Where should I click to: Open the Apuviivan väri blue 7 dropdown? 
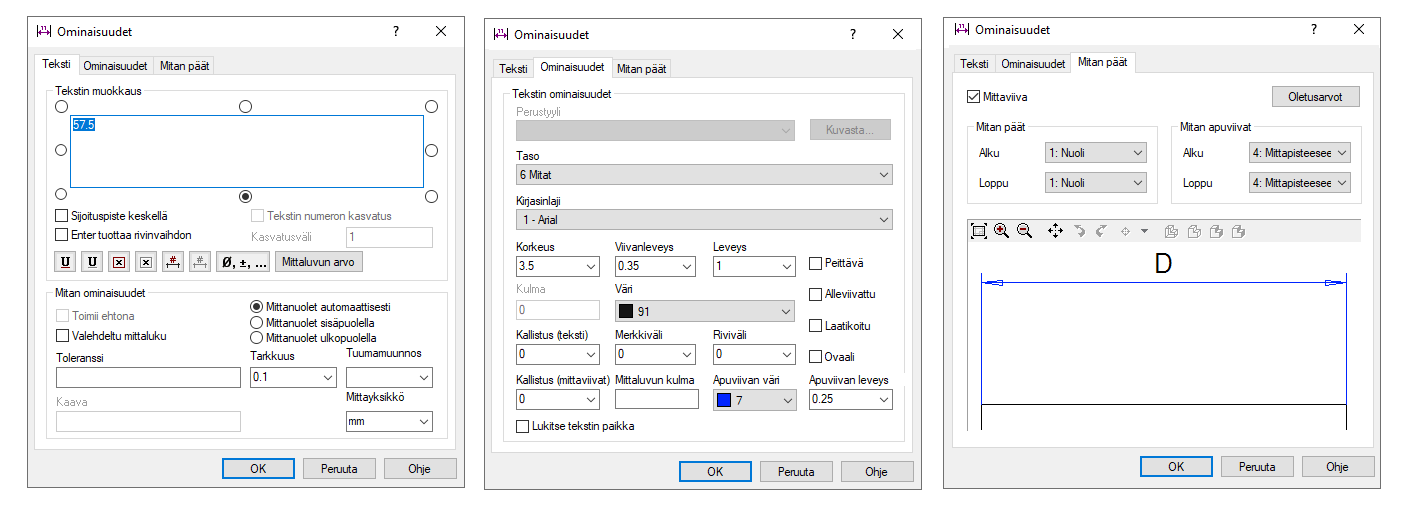pos(754,399)
